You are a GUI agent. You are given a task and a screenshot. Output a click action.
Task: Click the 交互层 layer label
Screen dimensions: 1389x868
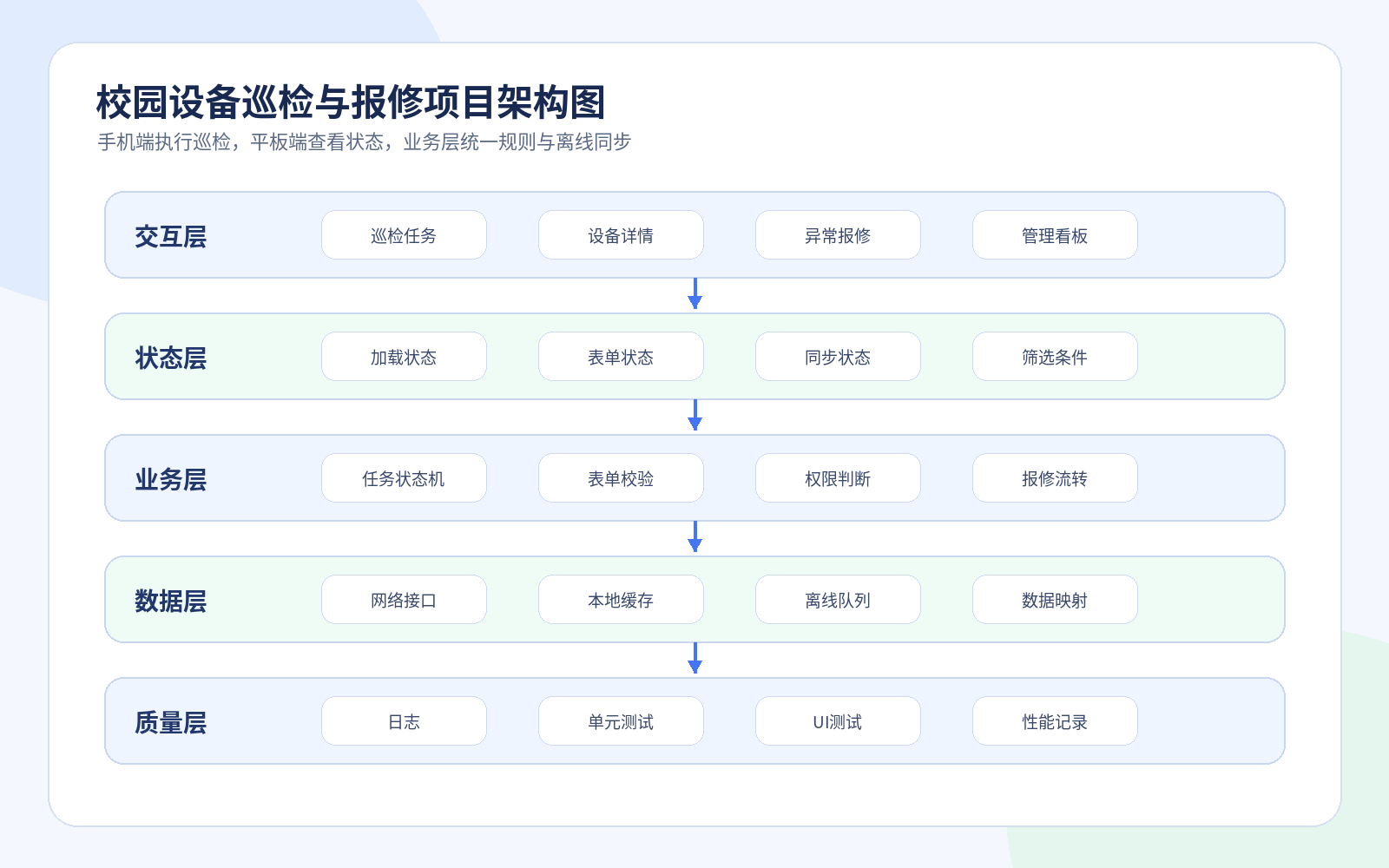point(171,236)
